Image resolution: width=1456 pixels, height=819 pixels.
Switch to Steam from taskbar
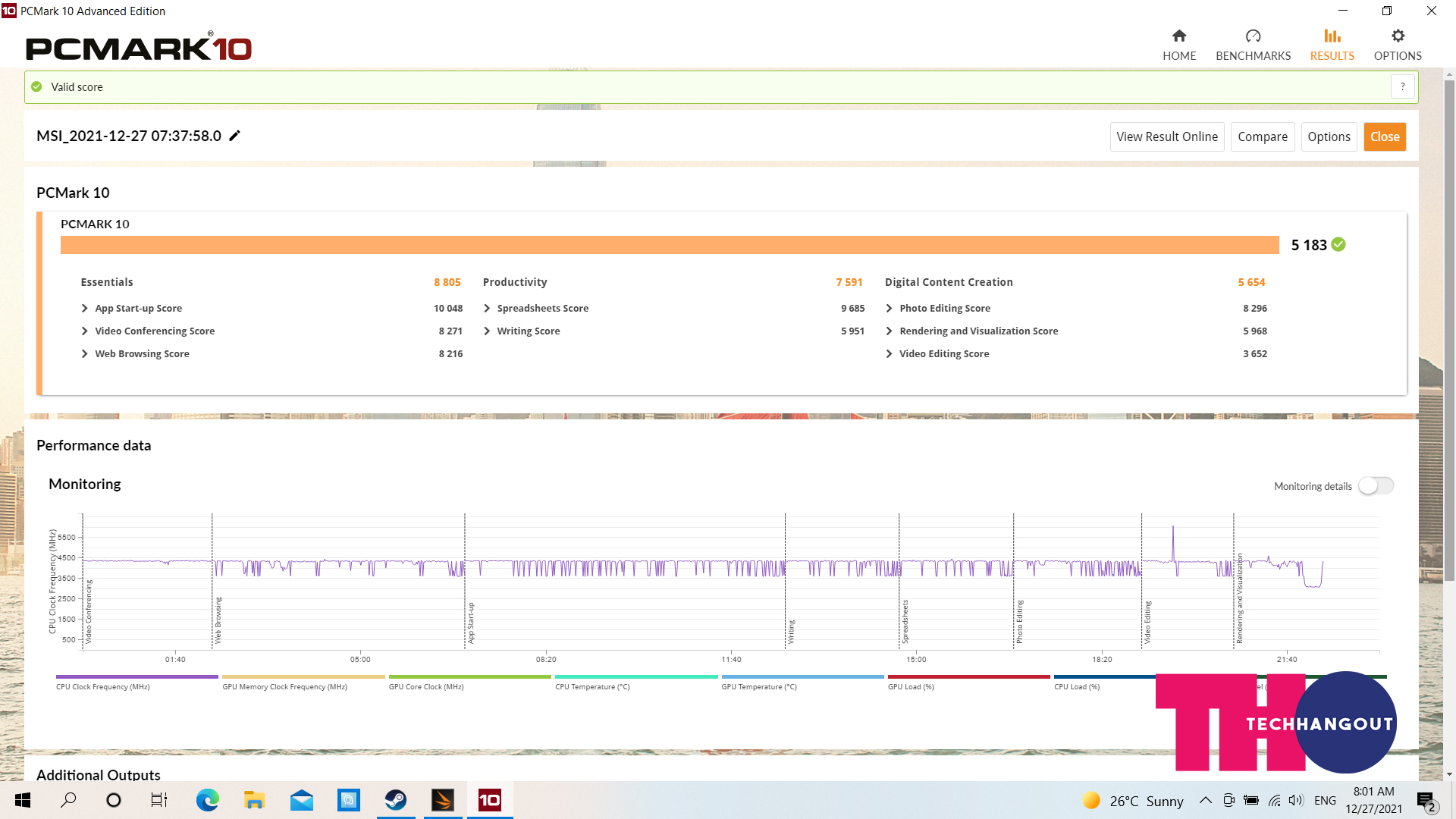coord(396,800)
